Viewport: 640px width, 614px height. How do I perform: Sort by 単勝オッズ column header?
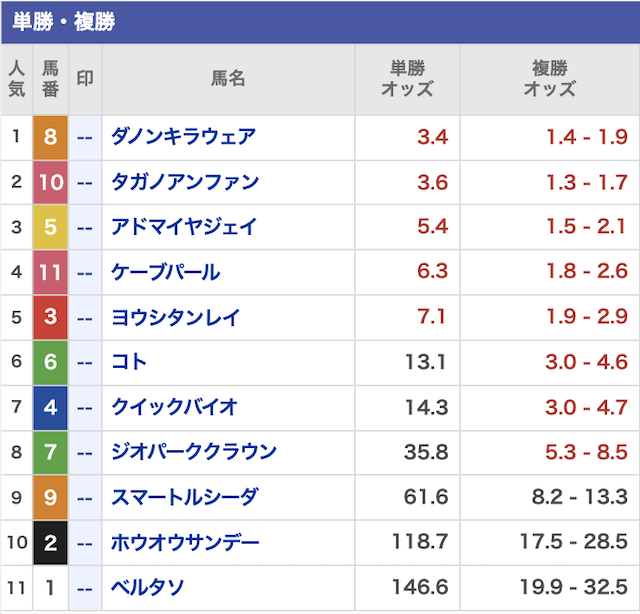(x=407, y=79)
